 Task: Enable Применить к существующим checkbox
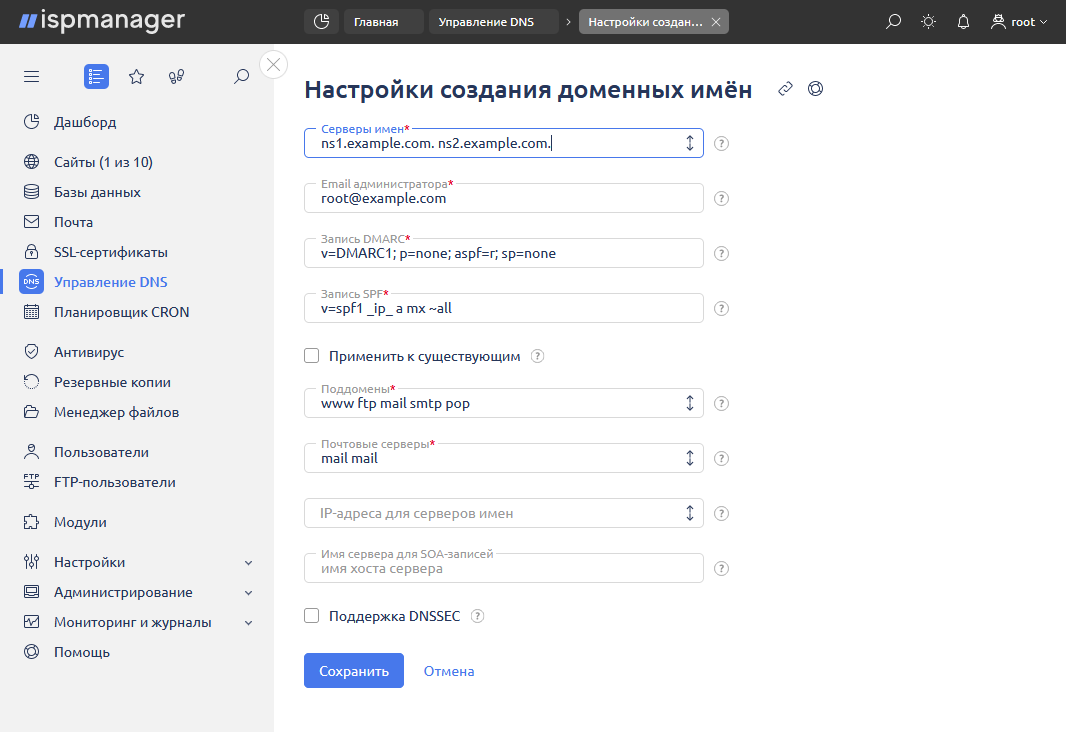[311, 355]
